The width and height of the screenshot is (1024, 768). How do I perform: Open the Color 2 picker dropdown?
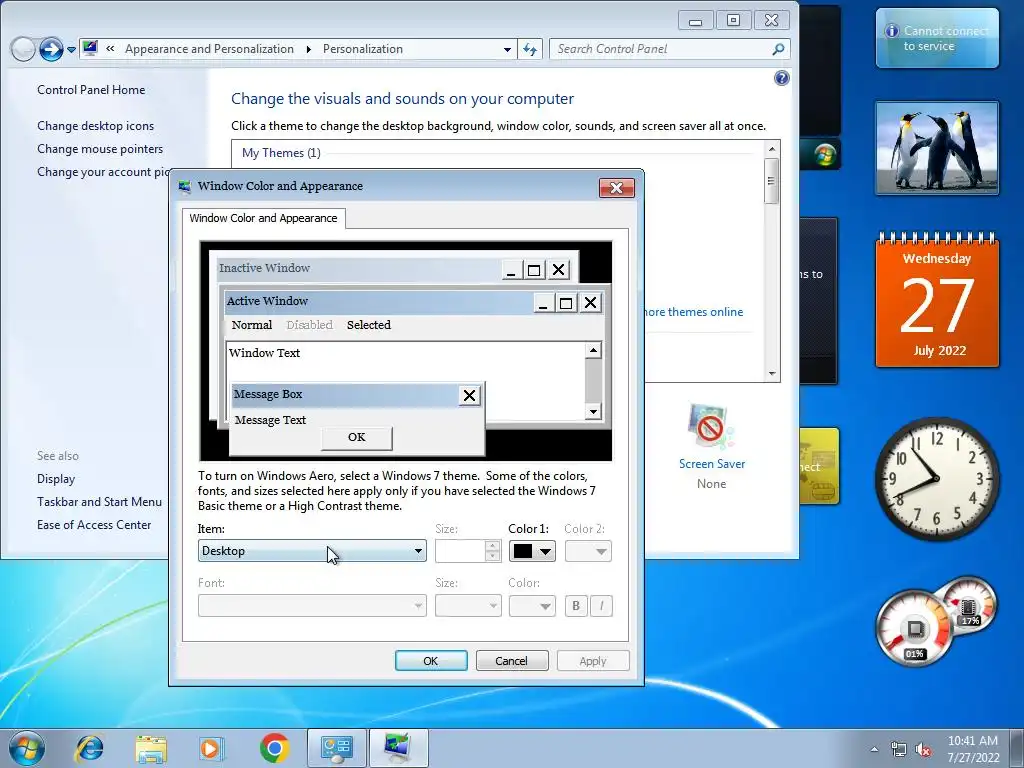click(x=588, y=551)
